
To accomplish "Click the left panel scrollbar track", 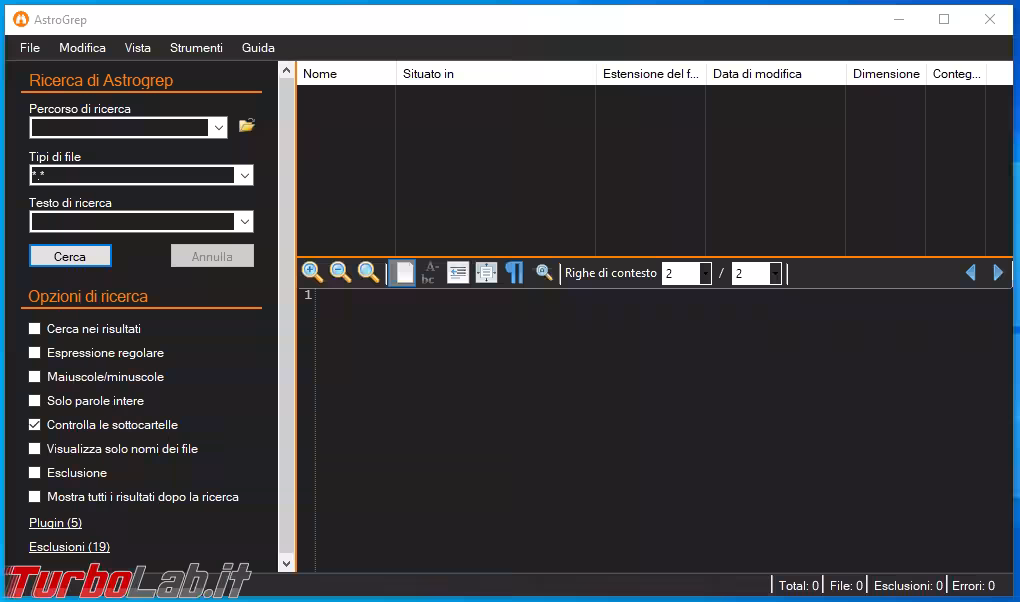I will coord(286,316).
